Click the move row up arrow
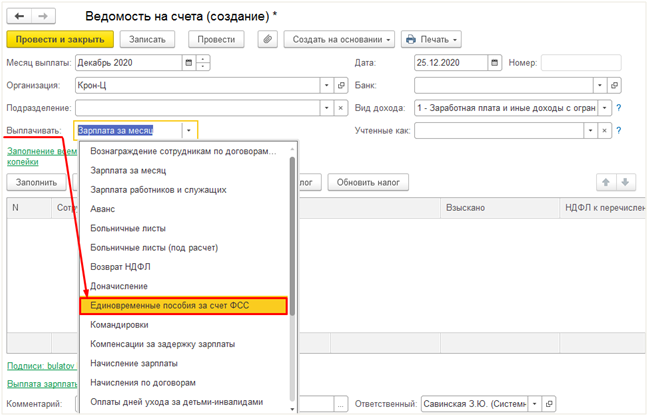 point(606,182)
